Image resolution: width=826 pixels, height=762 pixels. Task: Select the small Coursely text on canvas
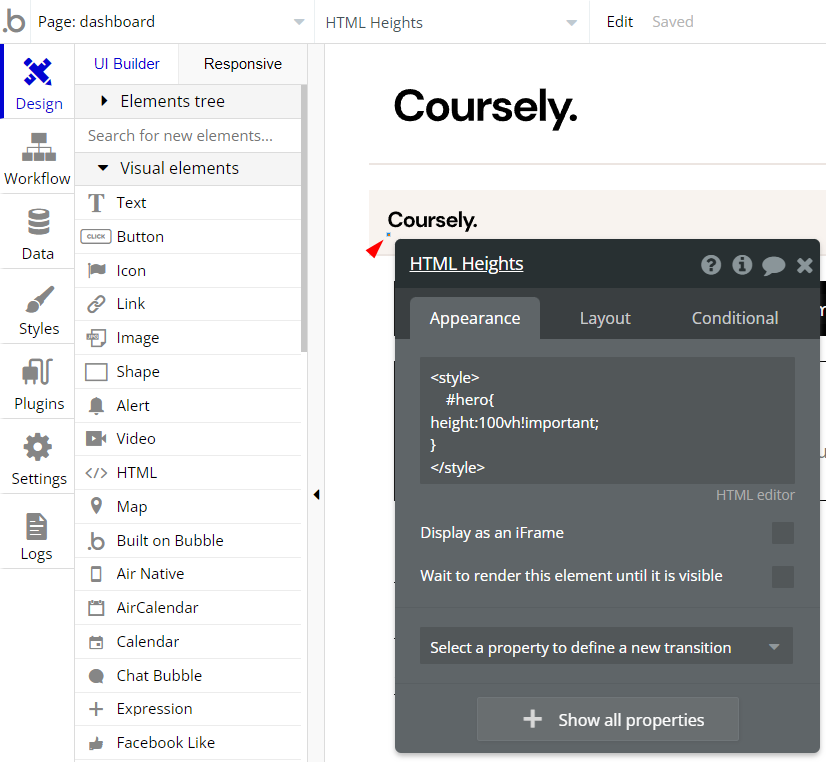coord(432,220)
